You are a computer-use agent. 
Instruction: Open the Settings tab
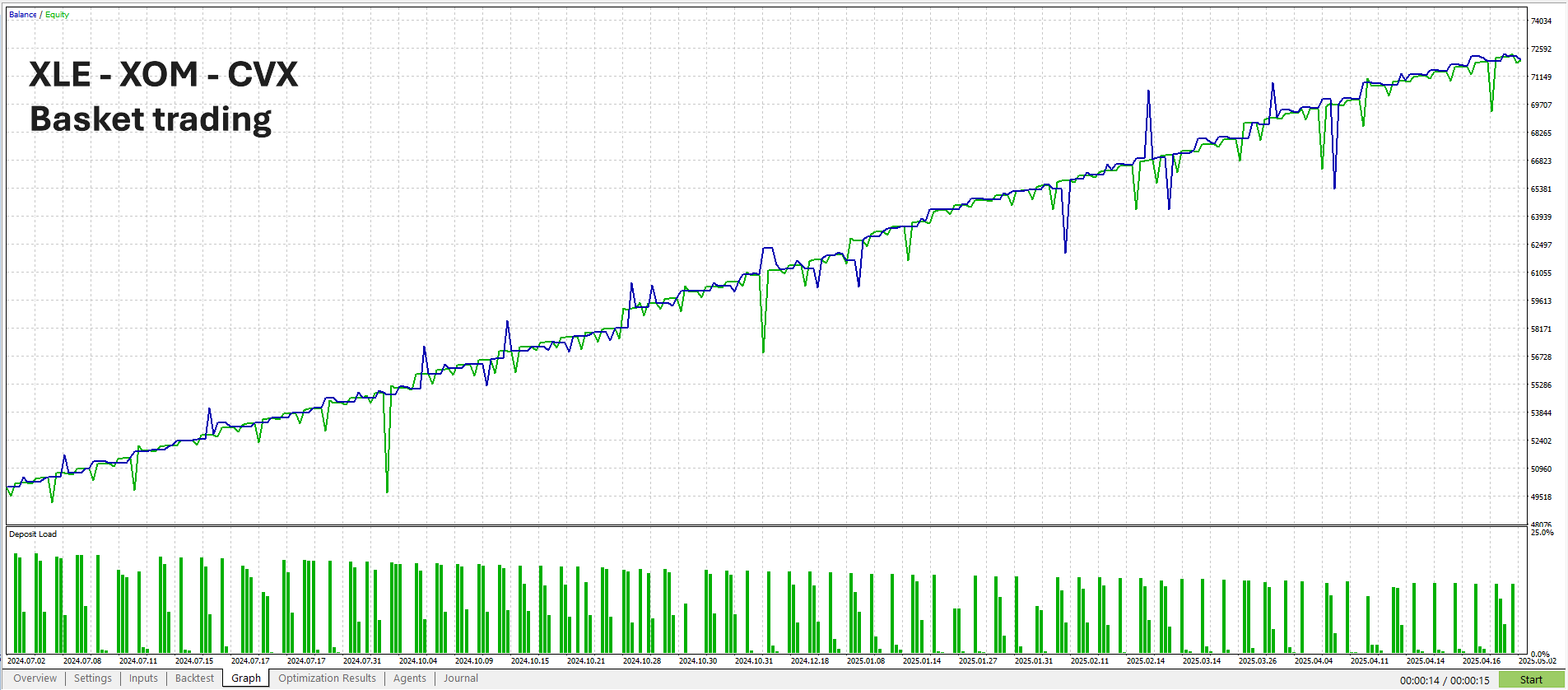pyautogui.click(x=93, y=678)
